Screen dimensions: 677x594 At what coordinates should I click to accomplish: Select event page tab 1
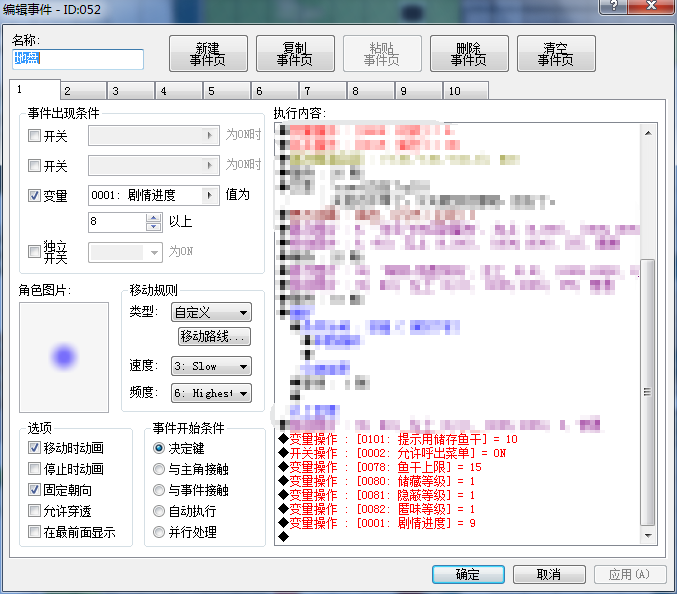(35, 90)
